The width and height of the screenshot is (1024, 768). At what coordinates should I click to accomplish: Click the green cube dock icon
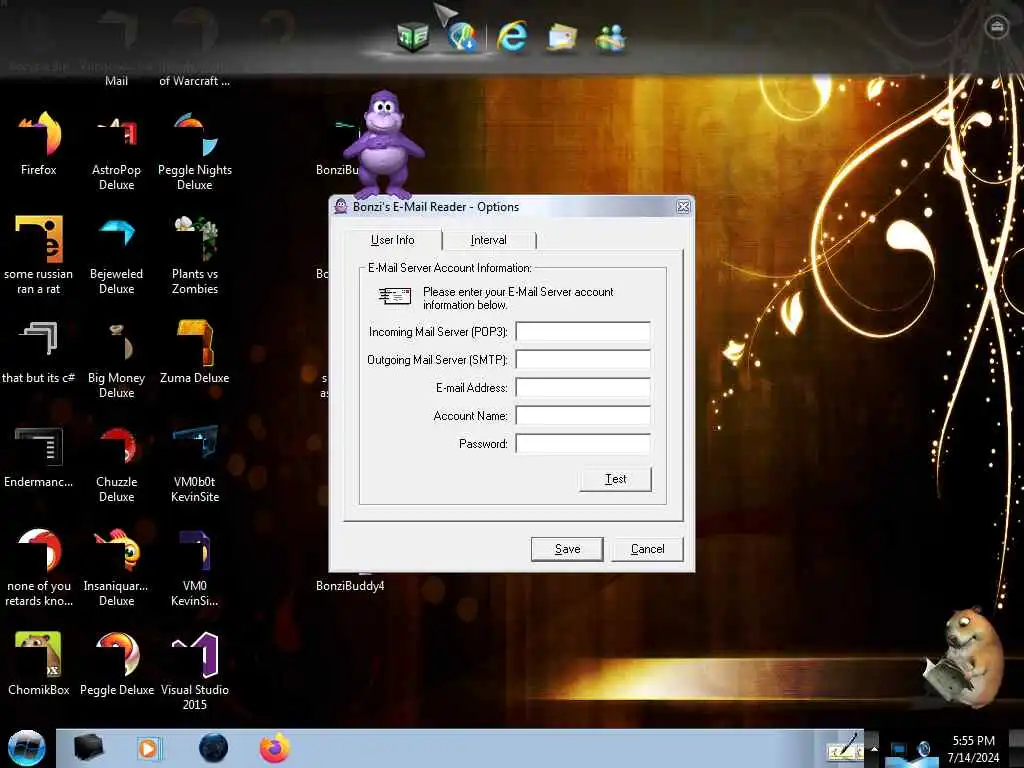(412, 36)
